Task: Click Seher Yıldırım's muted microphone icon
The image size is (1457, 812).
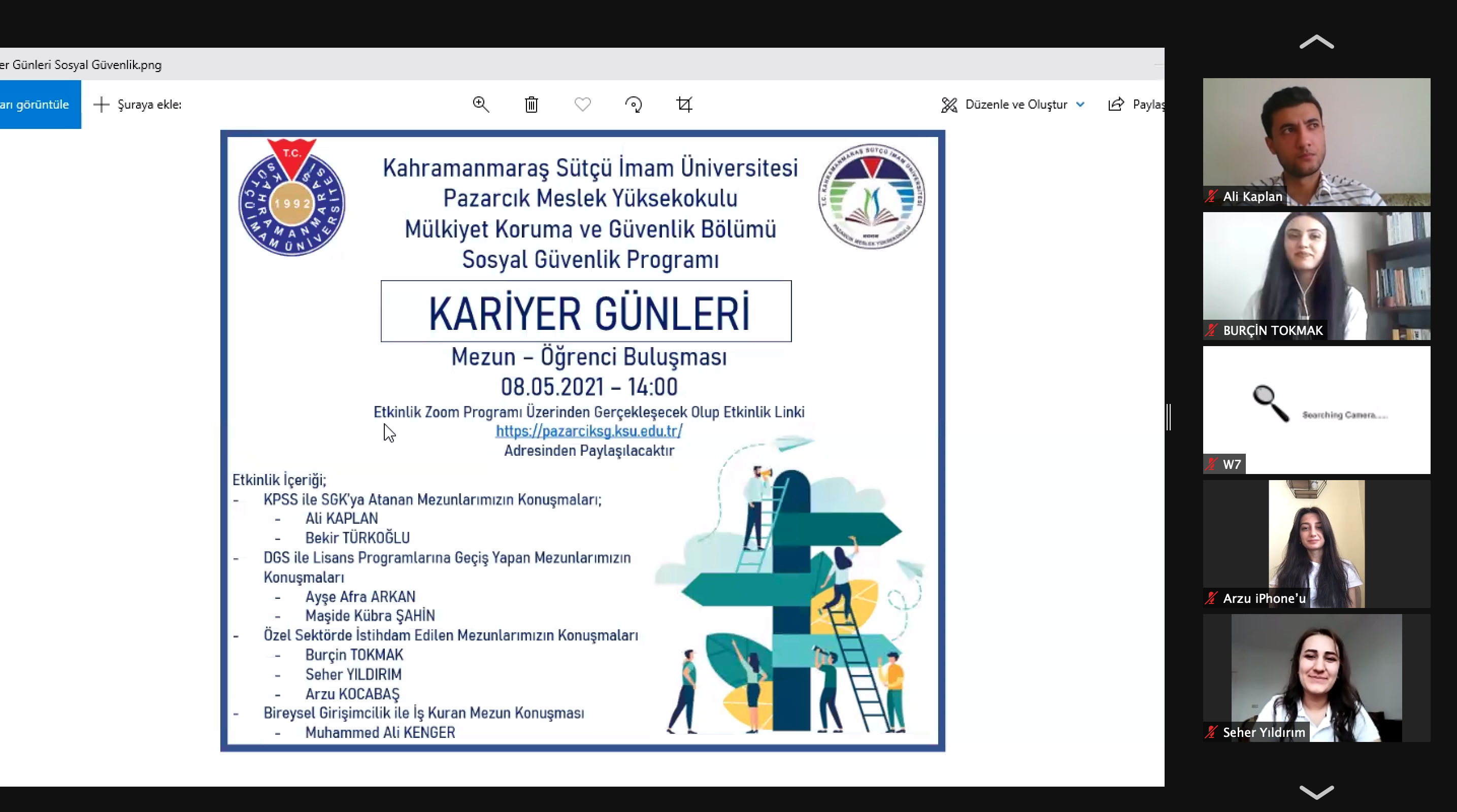Action: pos(1211,732)
